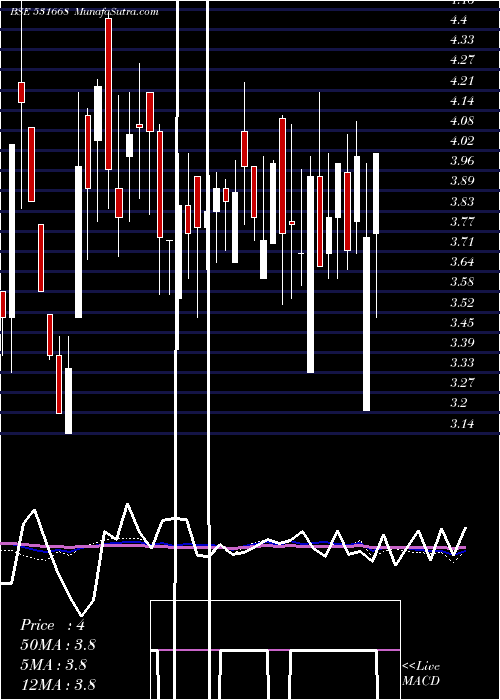Click the 4.33 price axis label
The width and height of the screenshot is (500, 700).
(462, 40)
